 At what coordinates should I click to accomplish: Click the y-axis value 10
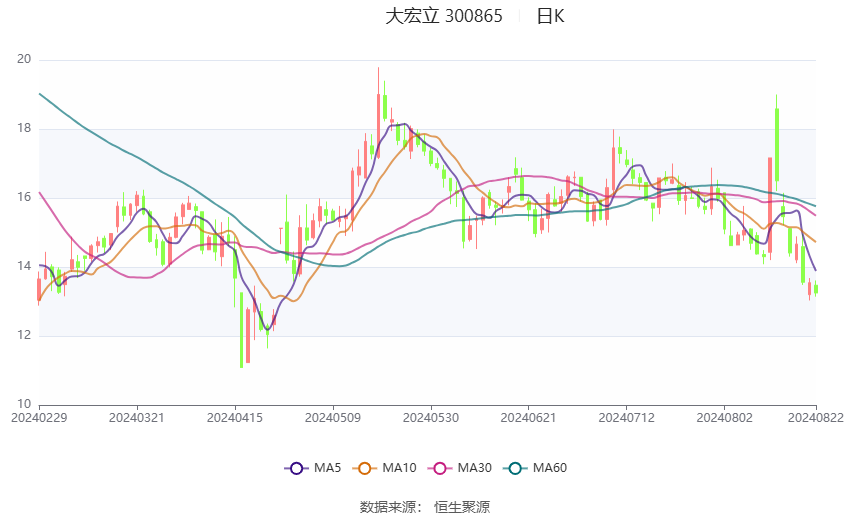click(x=24, y=404)
